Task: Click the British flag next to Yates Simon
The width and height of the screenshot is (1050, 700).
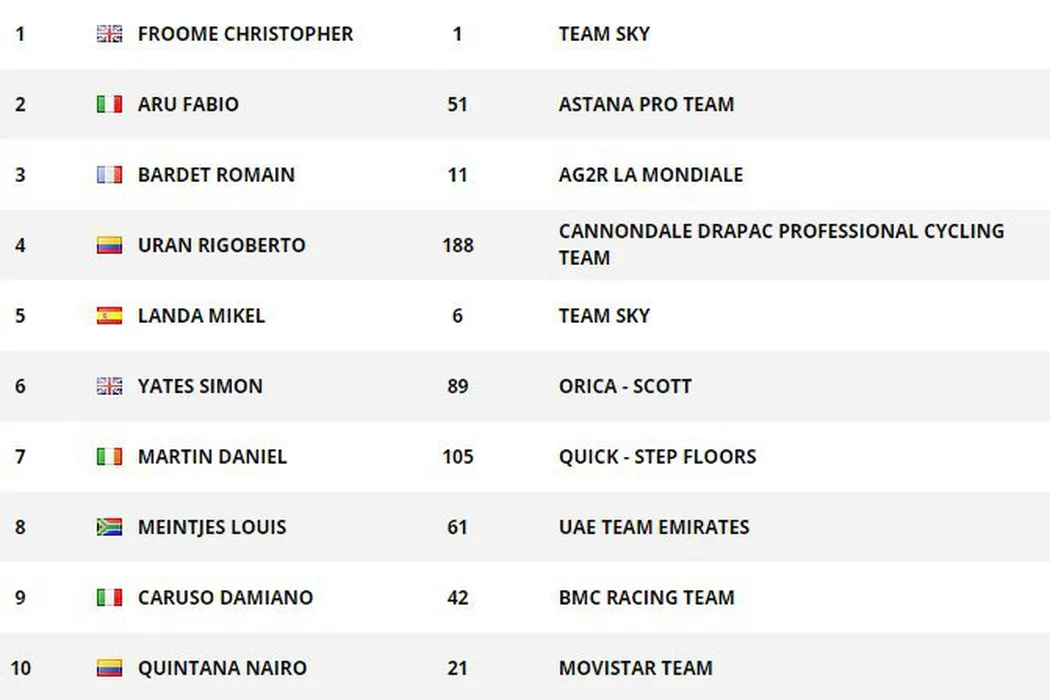Action: (109, 386)
